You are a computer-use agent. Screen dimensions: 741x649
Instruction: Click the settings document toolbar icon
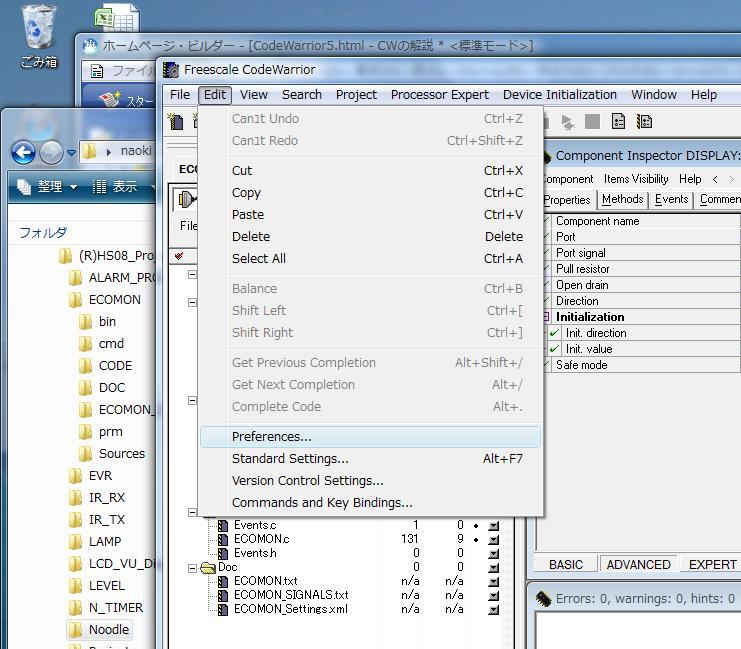(618, 121)
